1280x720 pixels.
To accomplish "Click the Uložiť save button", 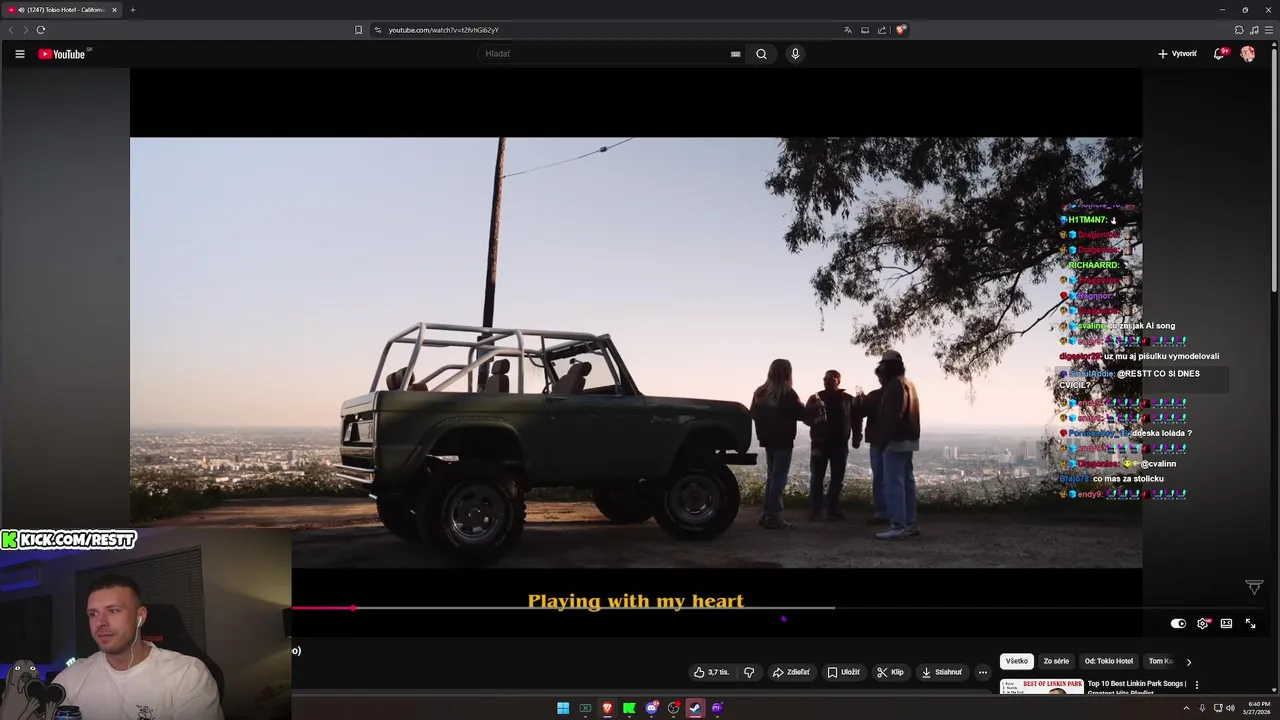I will [x=843, y=672].
